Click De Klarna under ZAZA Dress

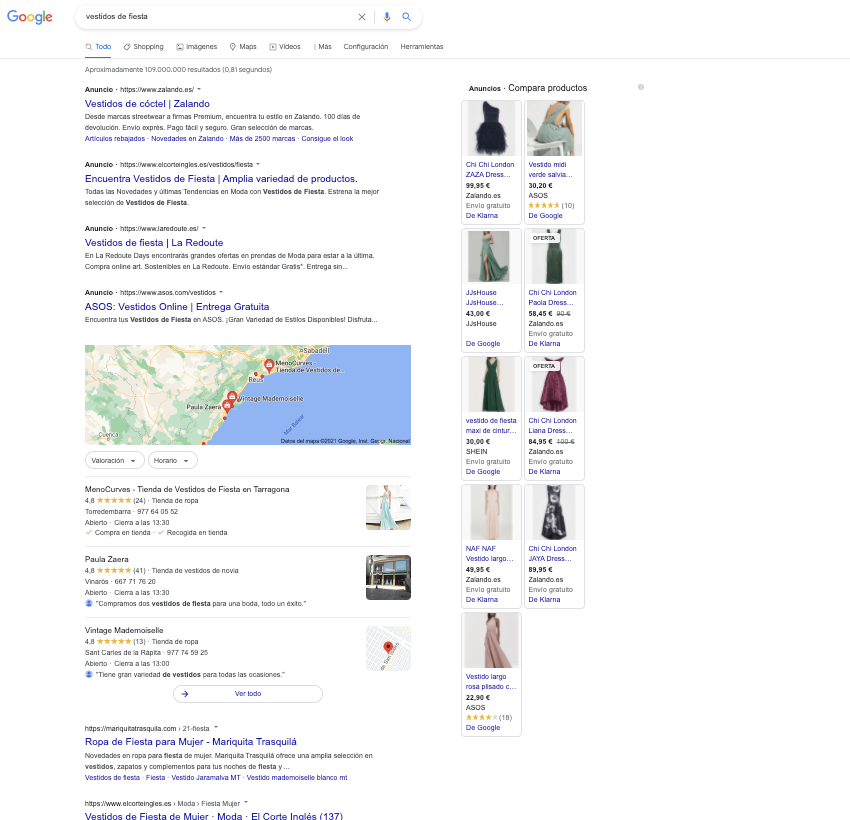pos(481,216)
